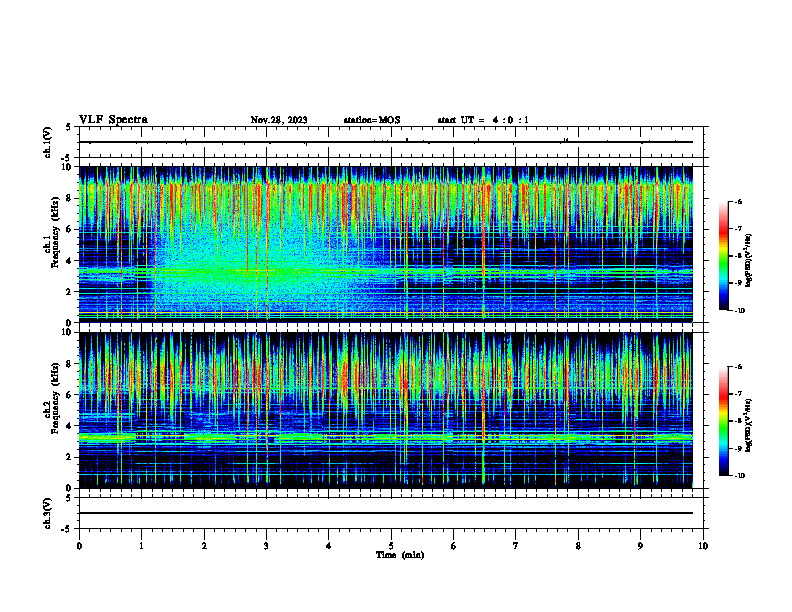Image resolution: width=792 pixels, height=612 pixels.
Task: Click the "5" tick on ch.3(V) axis
Action: click(x=69, y=498)
